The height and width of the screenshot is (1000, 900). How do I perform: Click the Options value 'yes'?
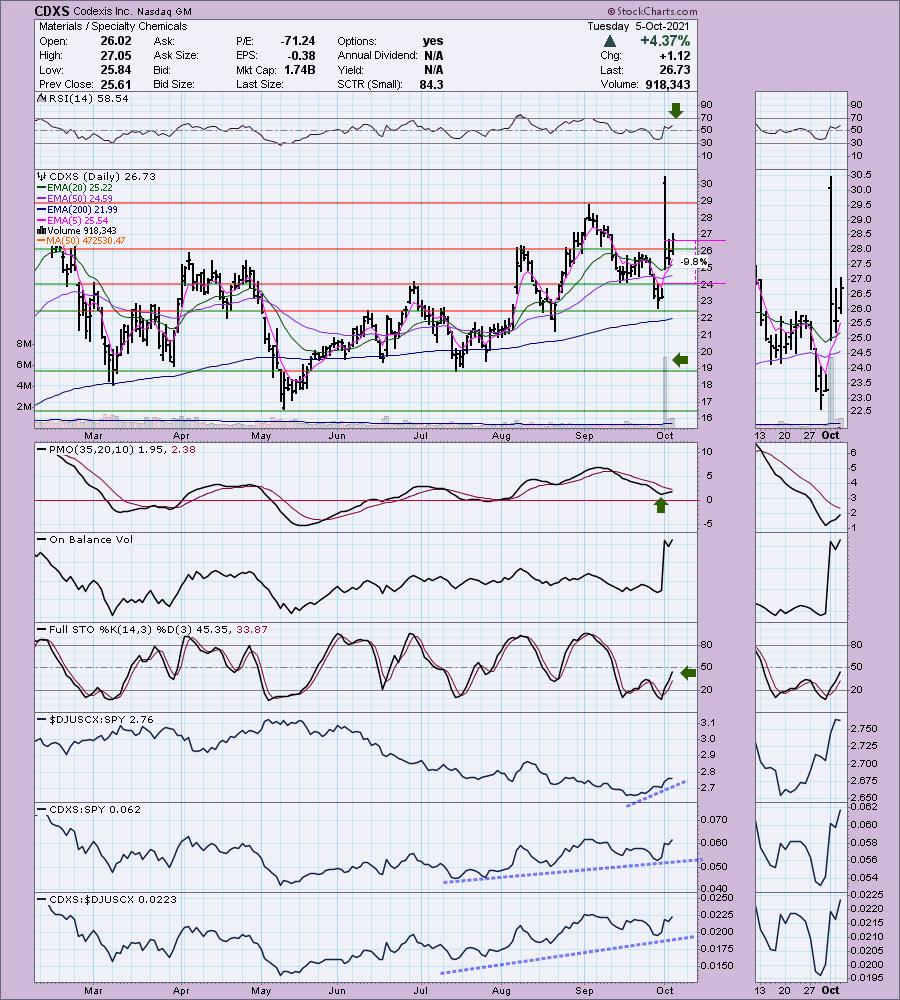coord(433,41)
